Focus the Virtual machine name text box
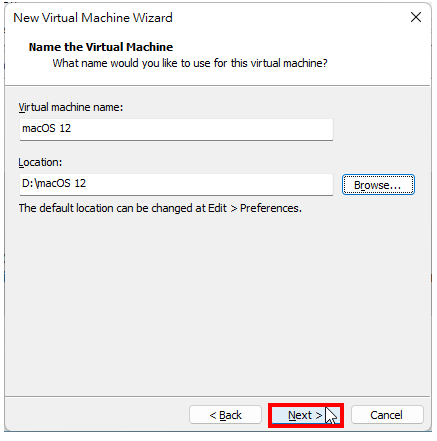Viewport: 437px width, 441px height. pyautogui.click(x=176, y=129)
